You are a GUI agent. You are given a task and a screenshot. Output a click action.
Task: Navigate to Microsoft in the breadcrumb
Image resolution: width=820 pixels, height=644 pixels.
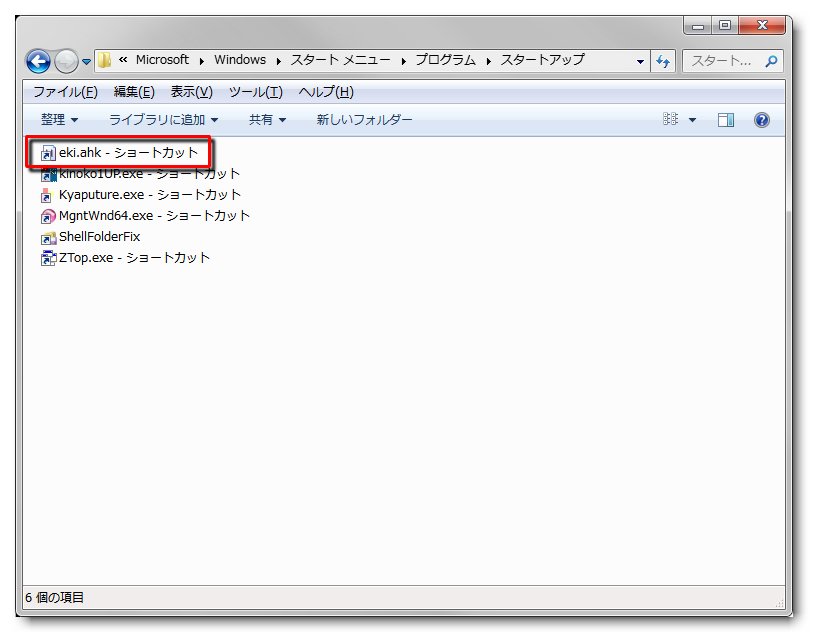(162, 60)
